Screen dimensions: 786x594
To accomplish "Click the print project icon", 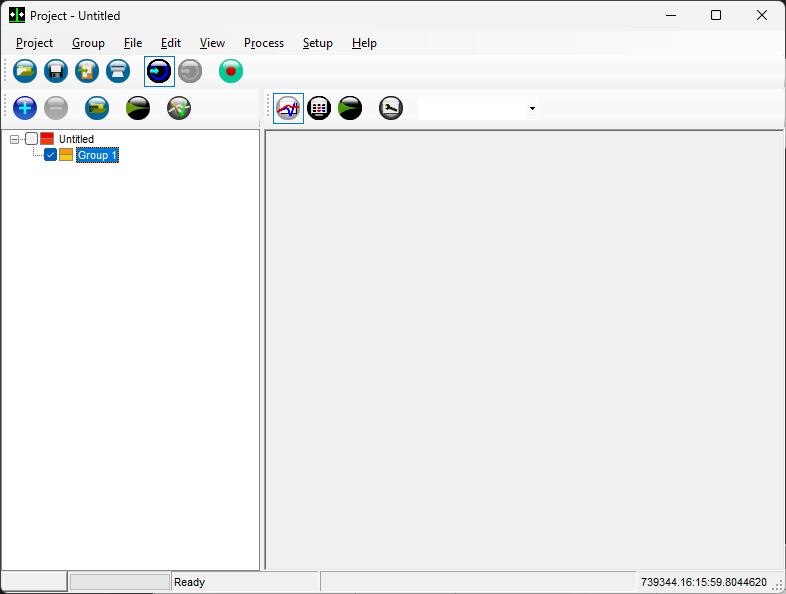I will [118, 71].
